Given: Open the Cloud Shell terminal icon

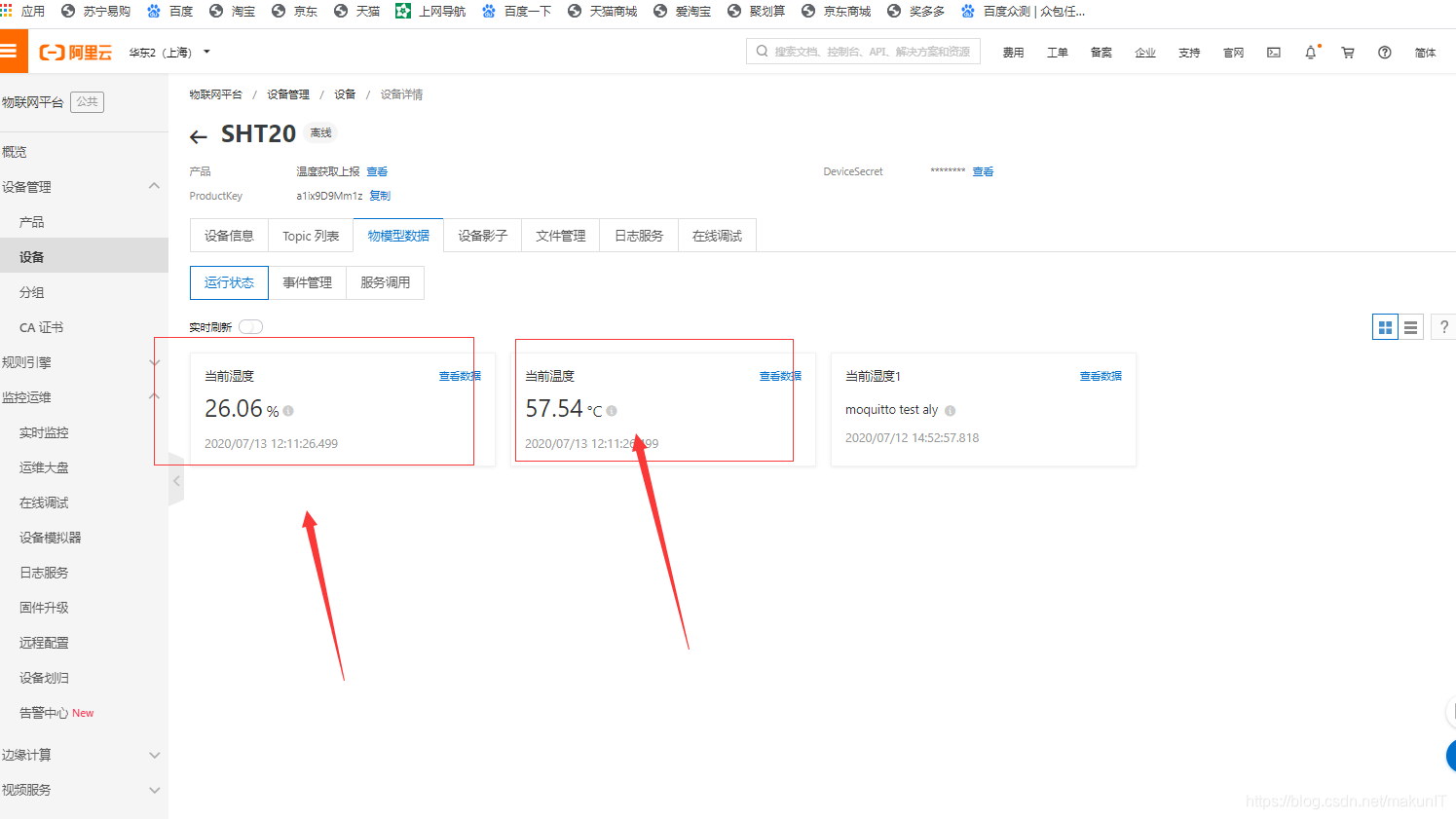Looking at the screenshot, I should 1274,53.
